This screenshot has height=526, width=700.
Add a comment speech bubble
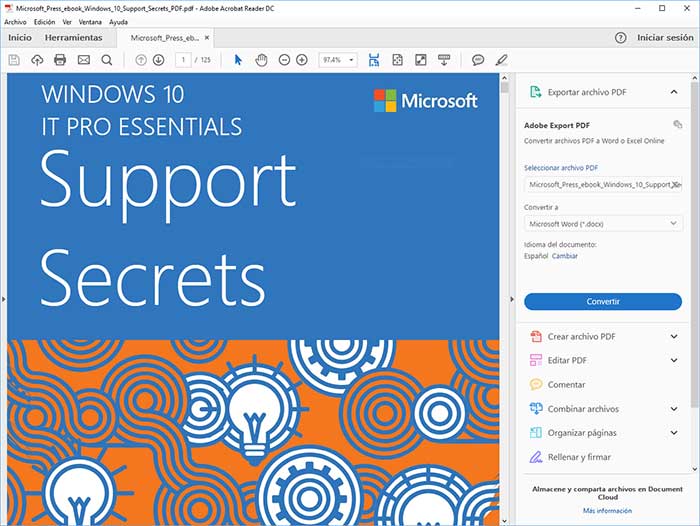478,60
